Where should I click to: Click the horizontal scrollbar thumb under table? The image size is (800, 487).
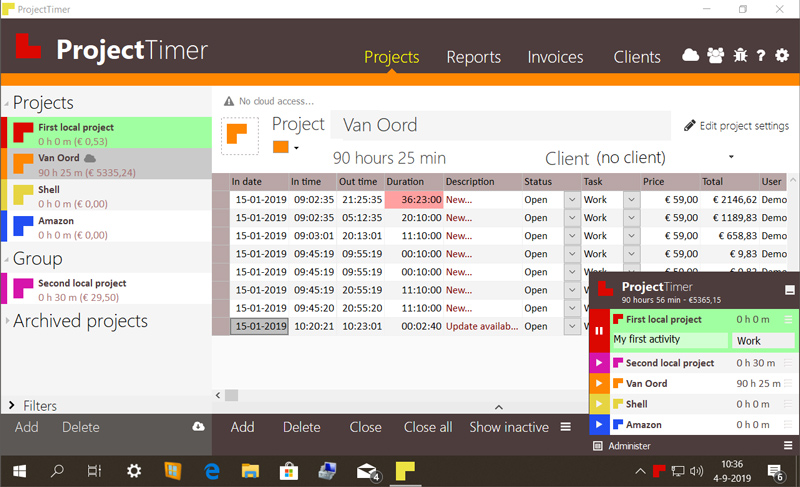pyautogui.click(x=232, y=395)
